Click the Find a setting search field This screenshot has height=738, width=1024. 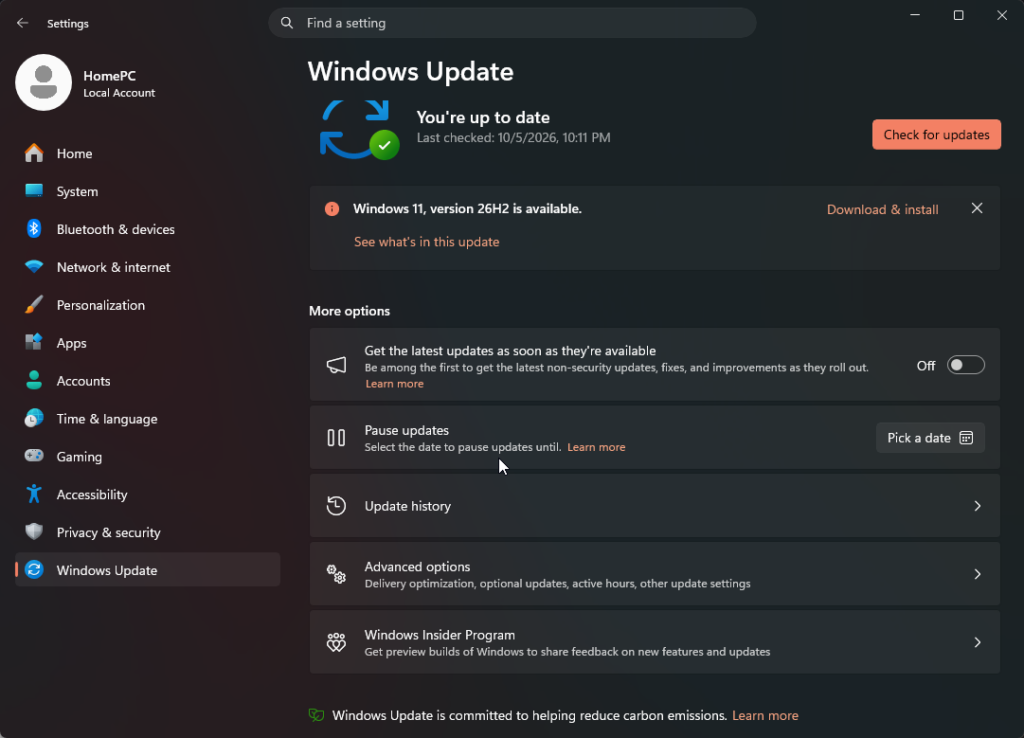512,23
